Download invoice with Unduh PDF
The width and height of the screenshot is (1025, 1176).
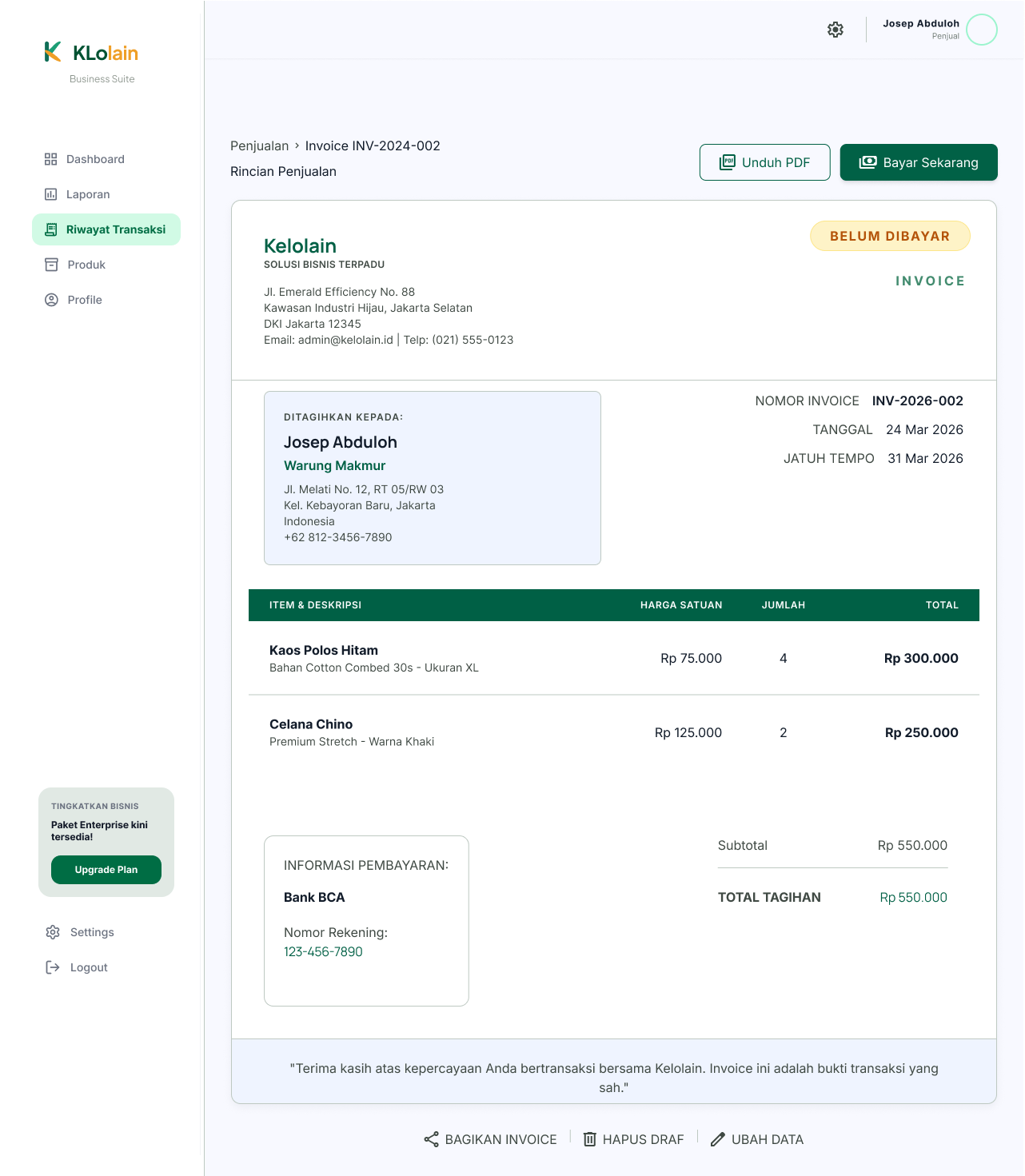tap(764, 162)
